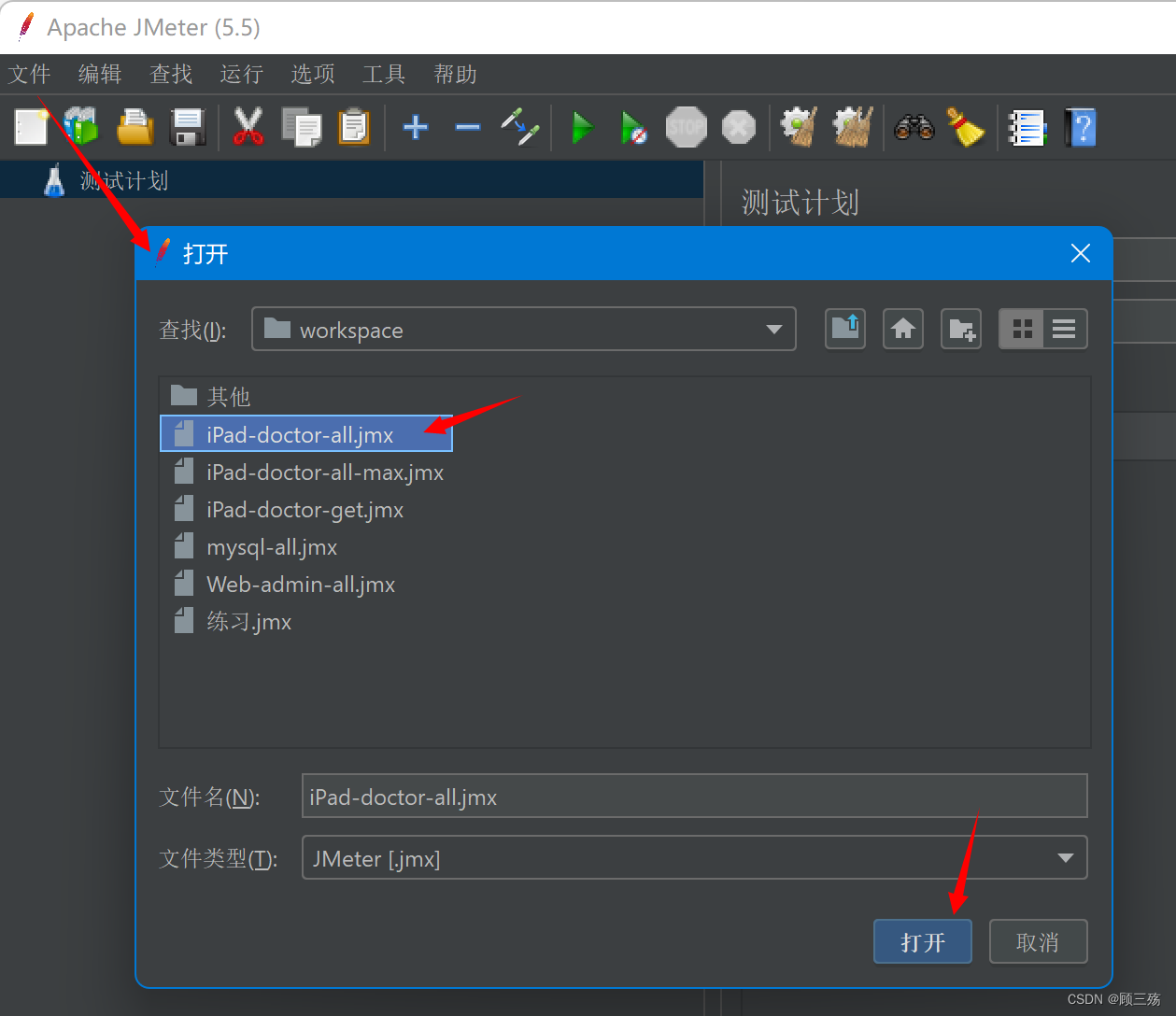Screen dimensions: 1176x1016
Task: Open the 编辑 menu
Action: pyautogui.click(x=101, y=74)
